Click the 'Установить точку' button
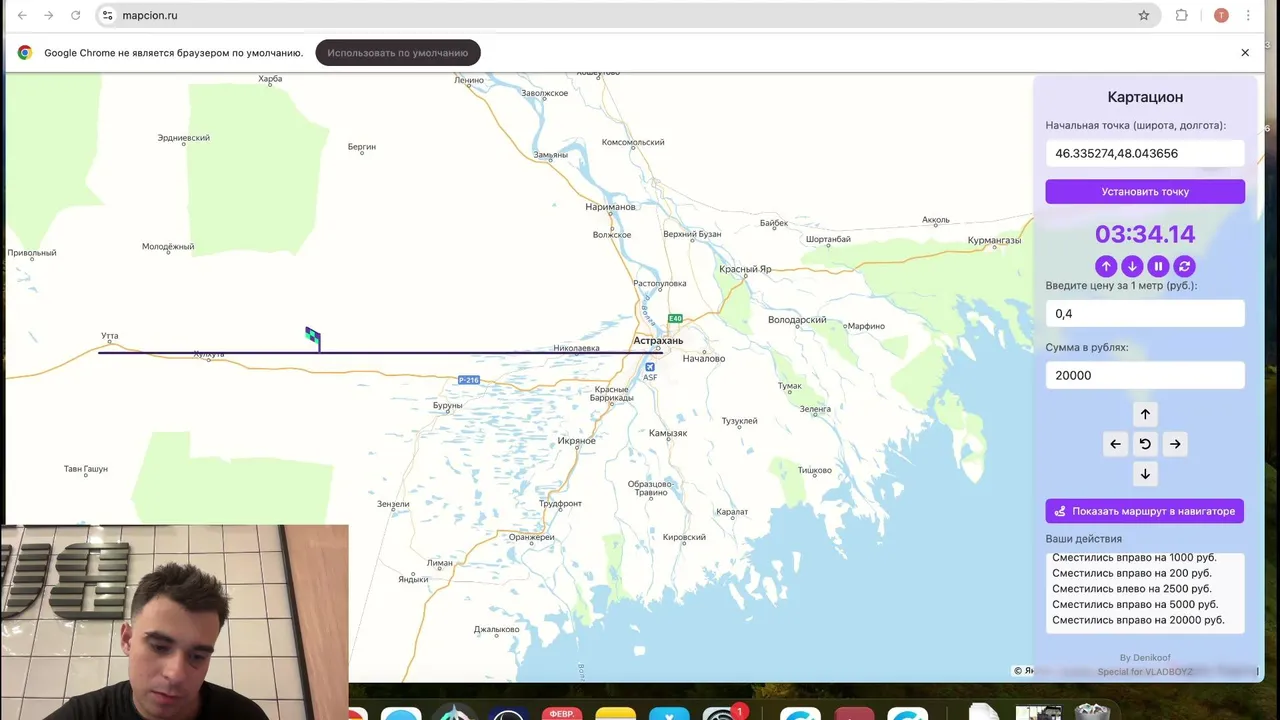 [1145, 191]
